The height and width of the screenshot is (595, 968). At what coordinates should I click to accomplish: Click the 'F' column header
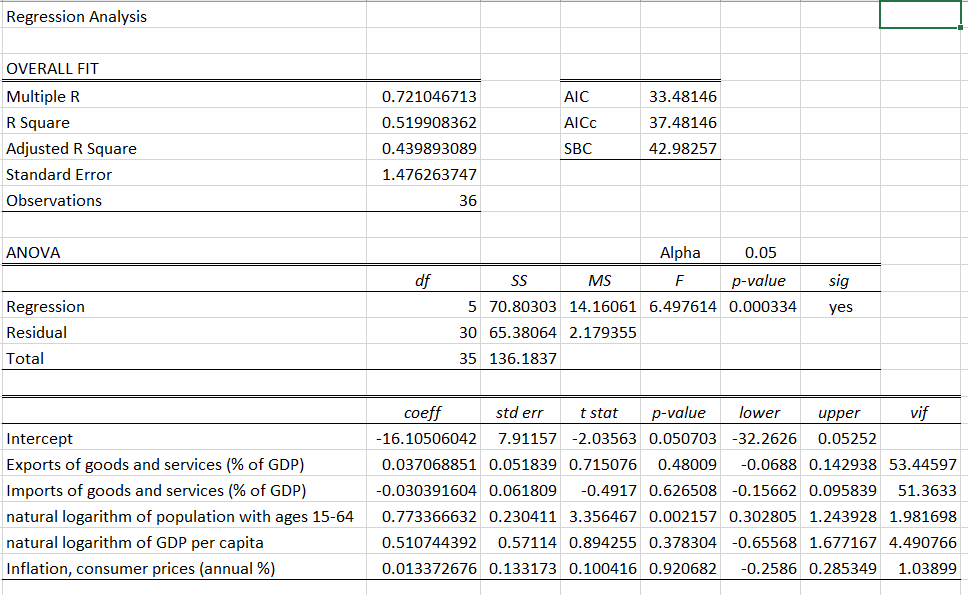(x=679, y=281)
